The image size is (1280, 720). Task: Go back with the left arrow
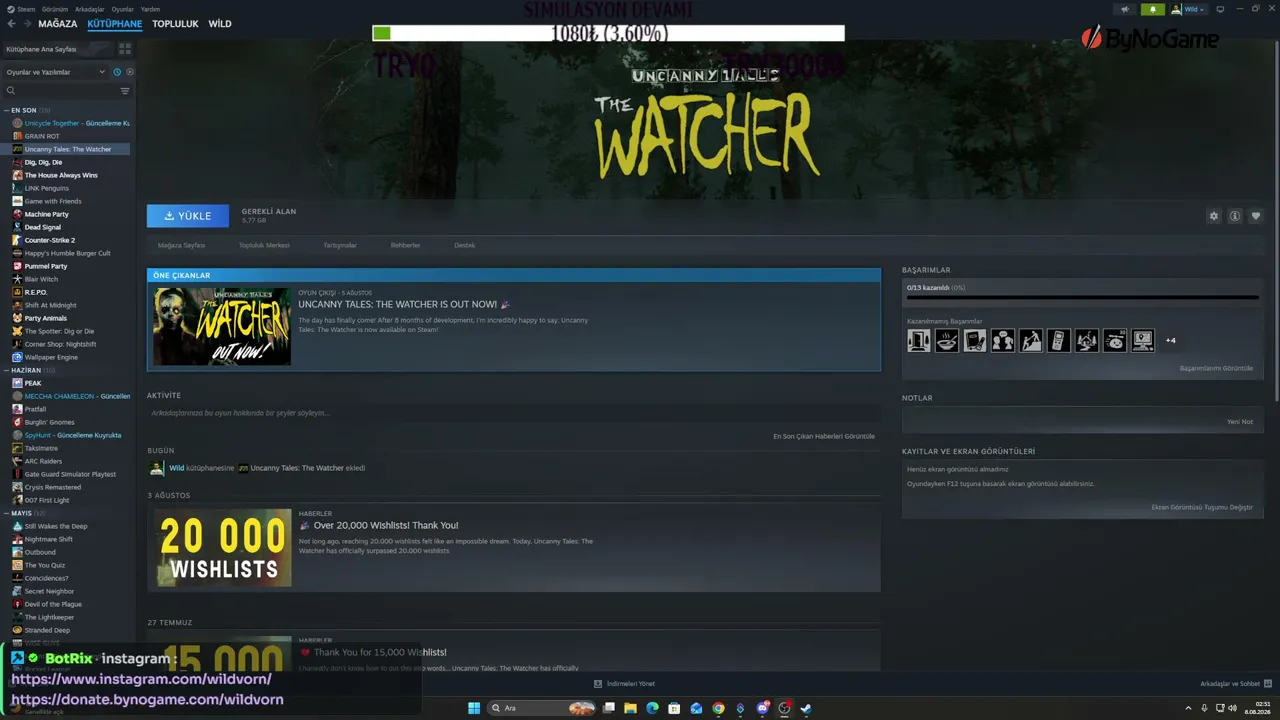(x=12, y=24)
